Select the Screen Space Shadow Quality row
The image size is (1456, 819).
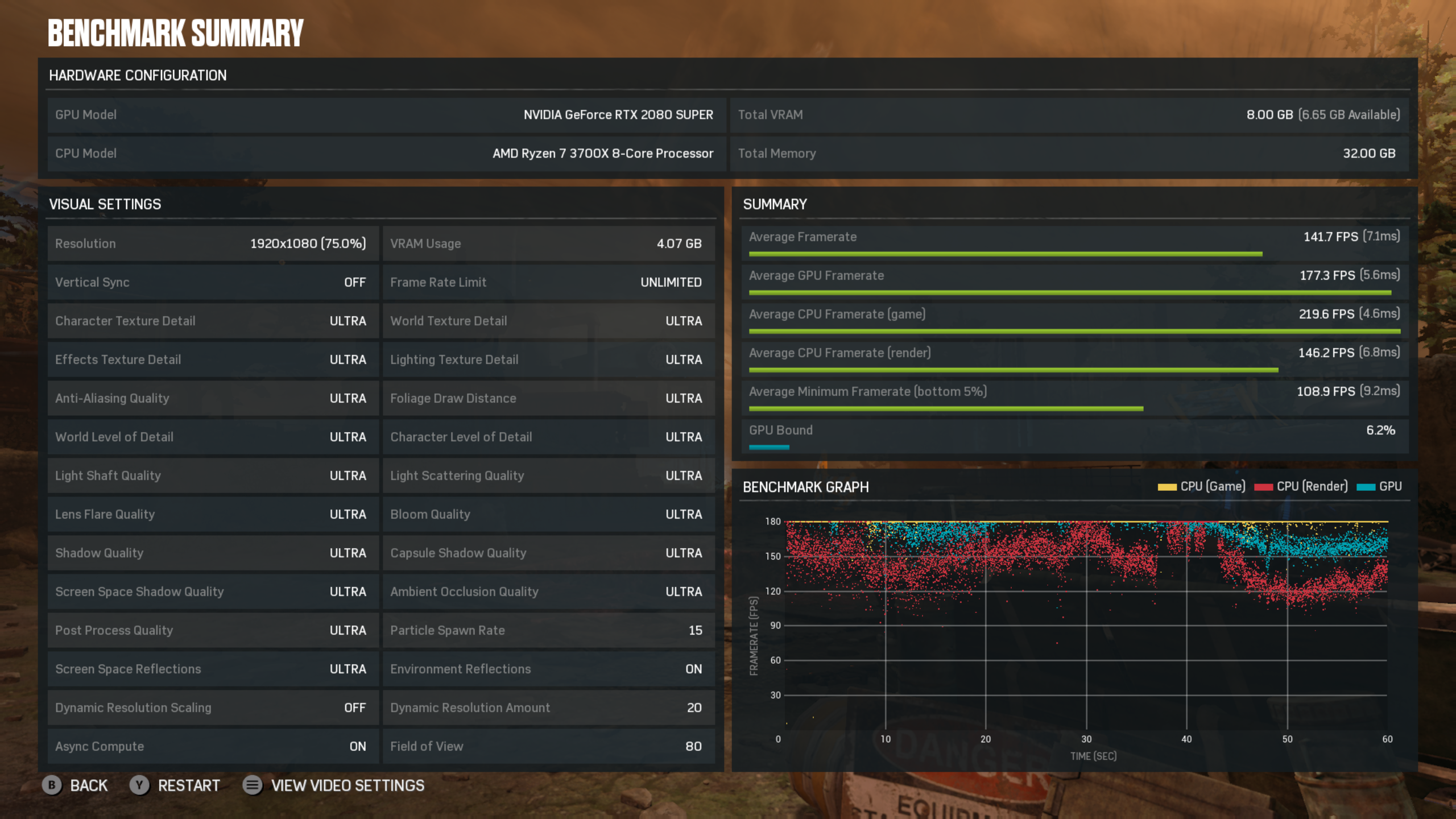(213, 591)
